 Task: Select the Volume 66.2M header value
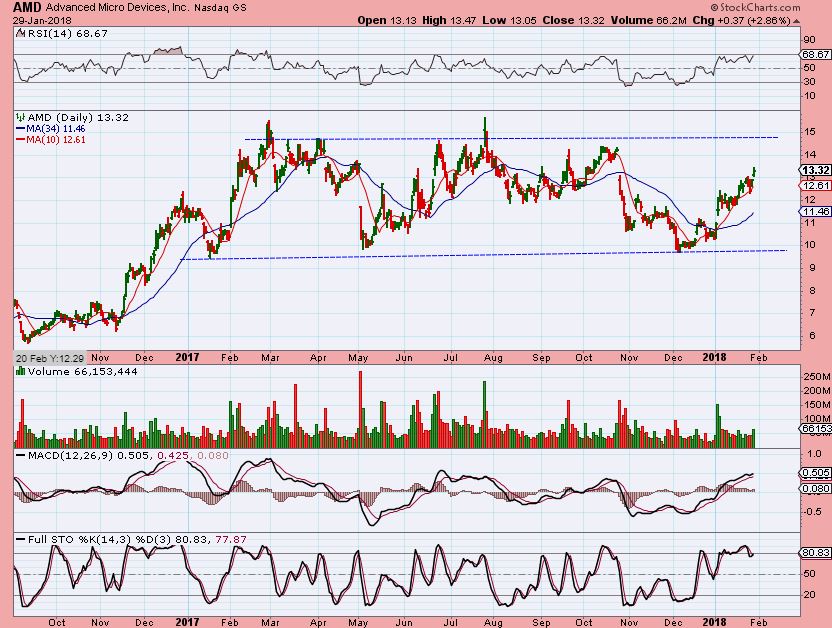649,20
